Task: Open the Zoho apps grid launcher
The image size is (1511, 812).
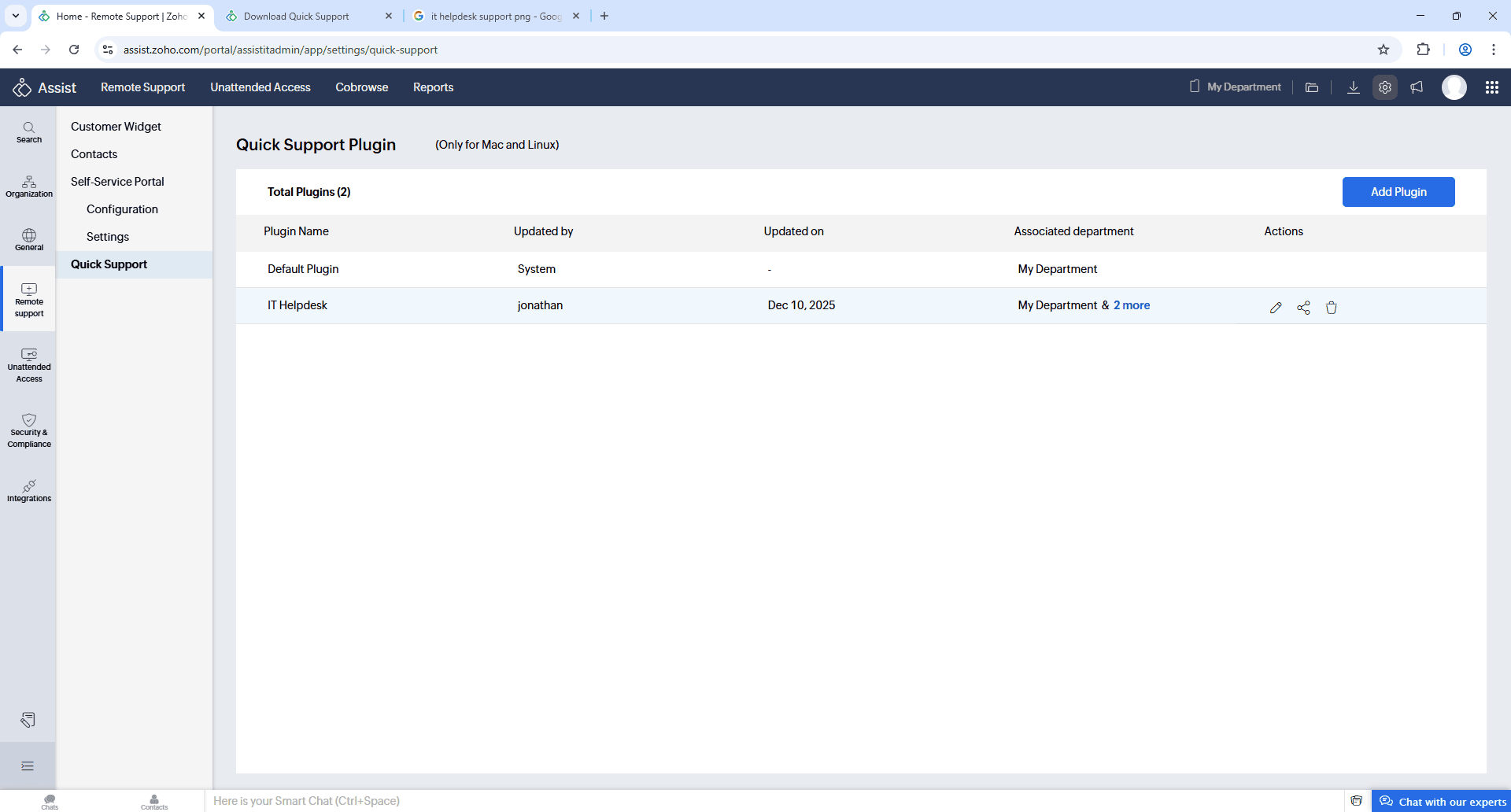Action: (x=1491, y=87)
